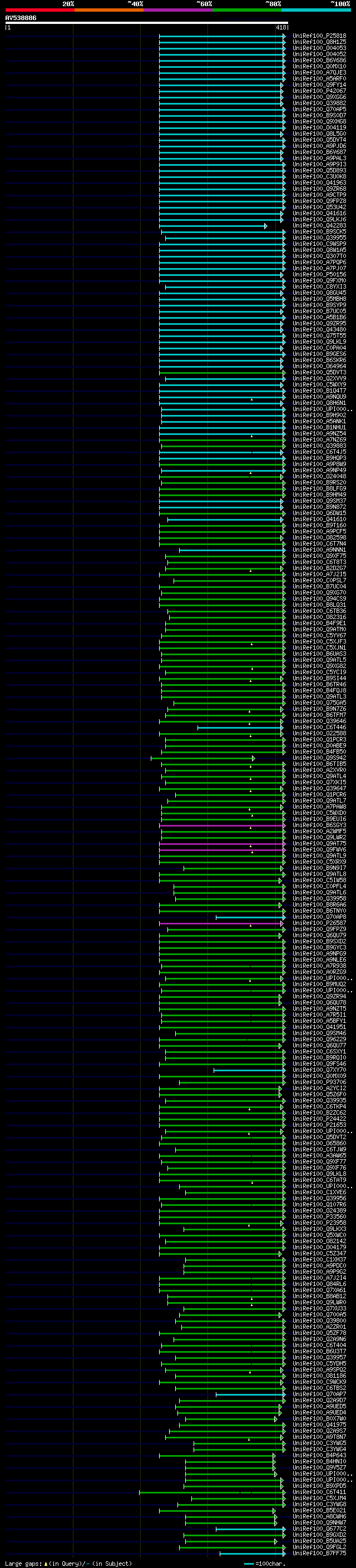Image resolution: width=356 pixels, height=1568 pixels.
Task: Select hit label UniRef100_Q41963
Action: [319, 182]
